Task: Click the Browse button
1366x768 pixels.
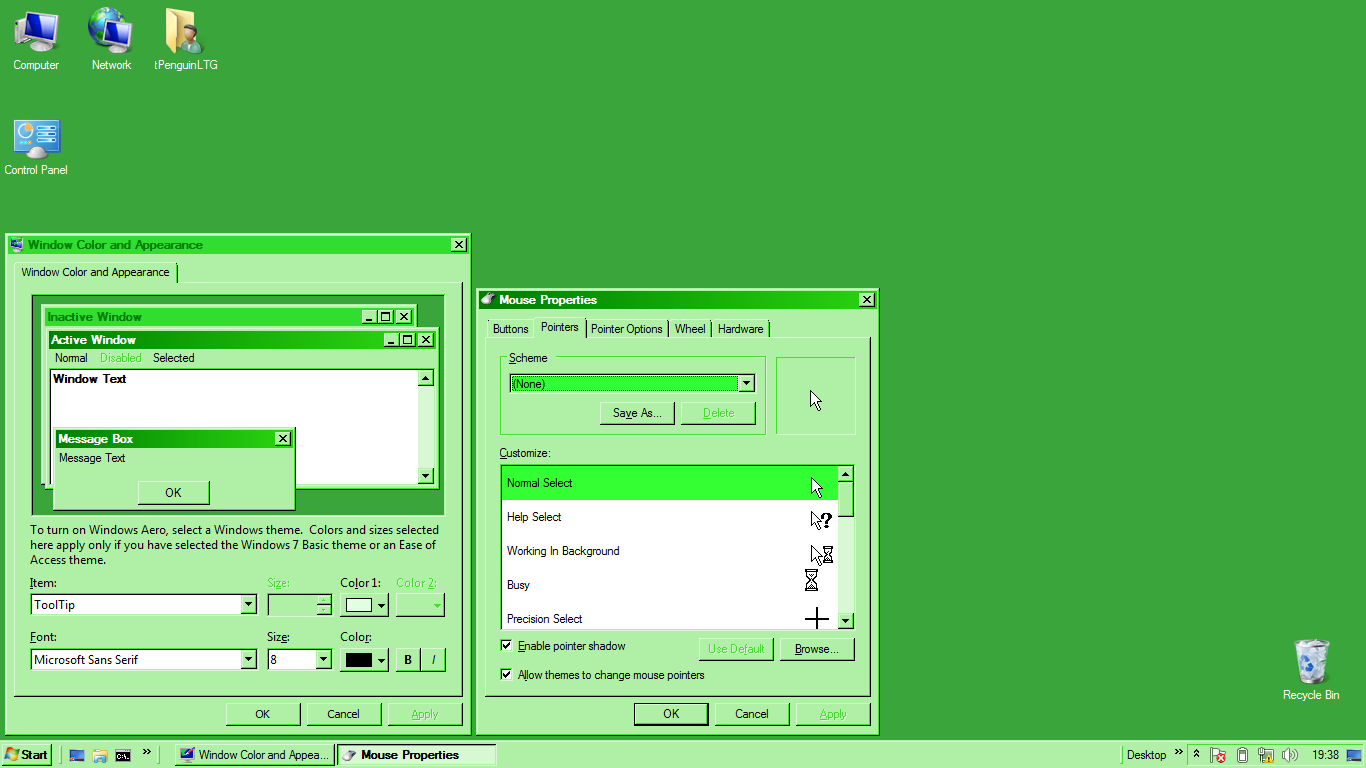Action: (x=817, y=649)
